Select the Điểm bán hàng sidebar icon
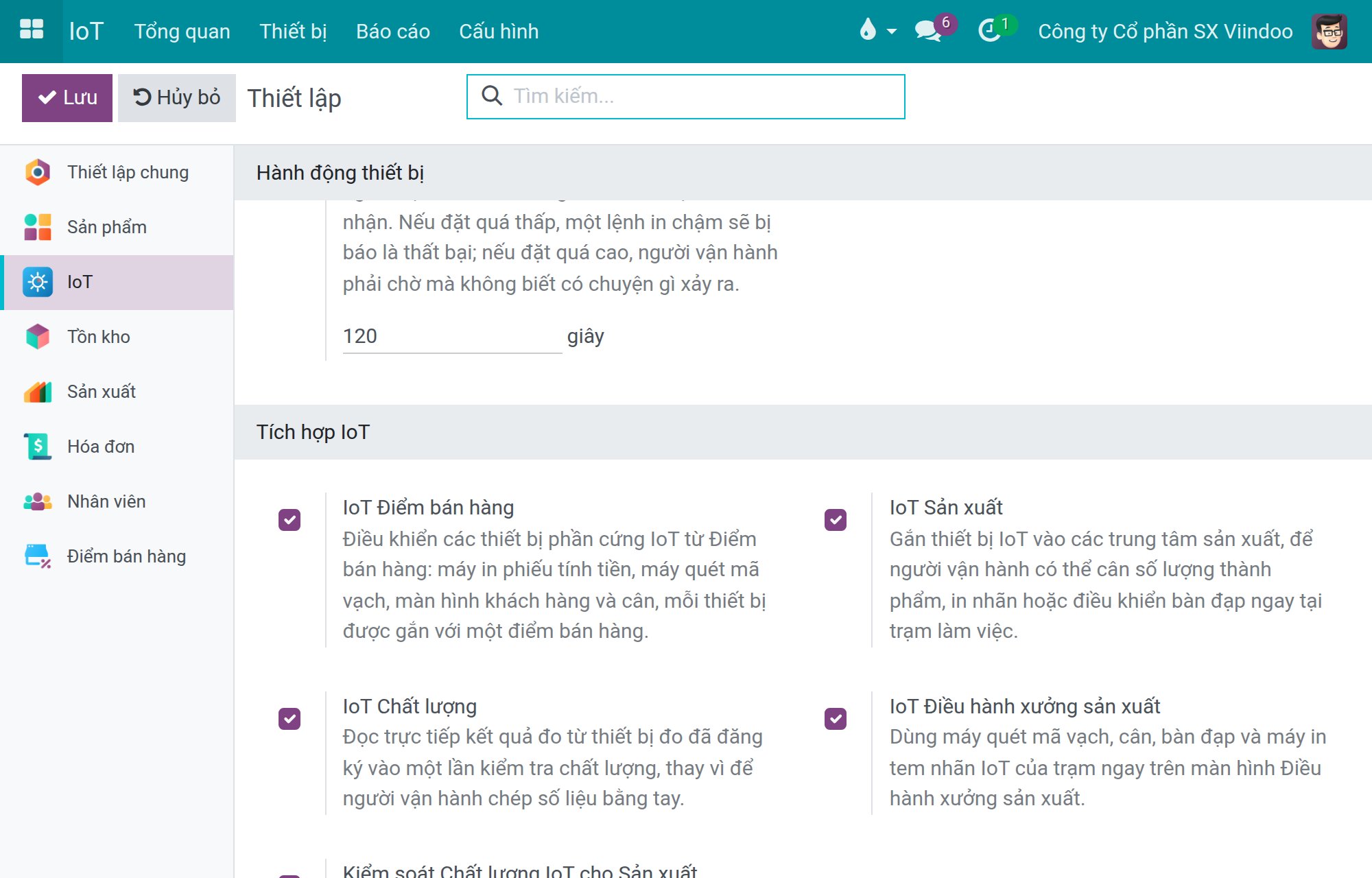Screen dimensions: 1372x878 (x=38, y=556)
